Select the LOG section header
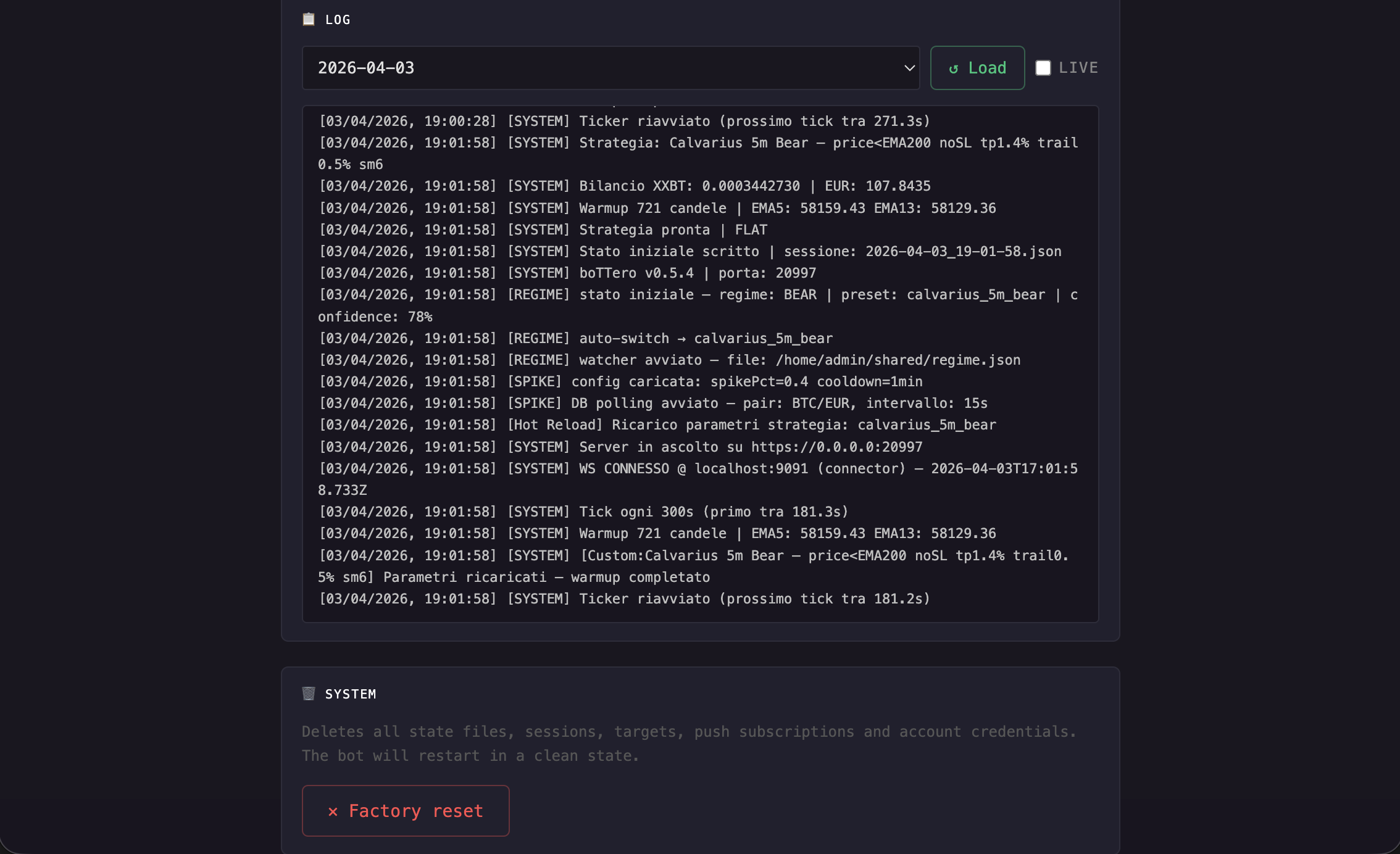Image resolution: width=1400 pixels, height=854 pixels. (337, 19)
